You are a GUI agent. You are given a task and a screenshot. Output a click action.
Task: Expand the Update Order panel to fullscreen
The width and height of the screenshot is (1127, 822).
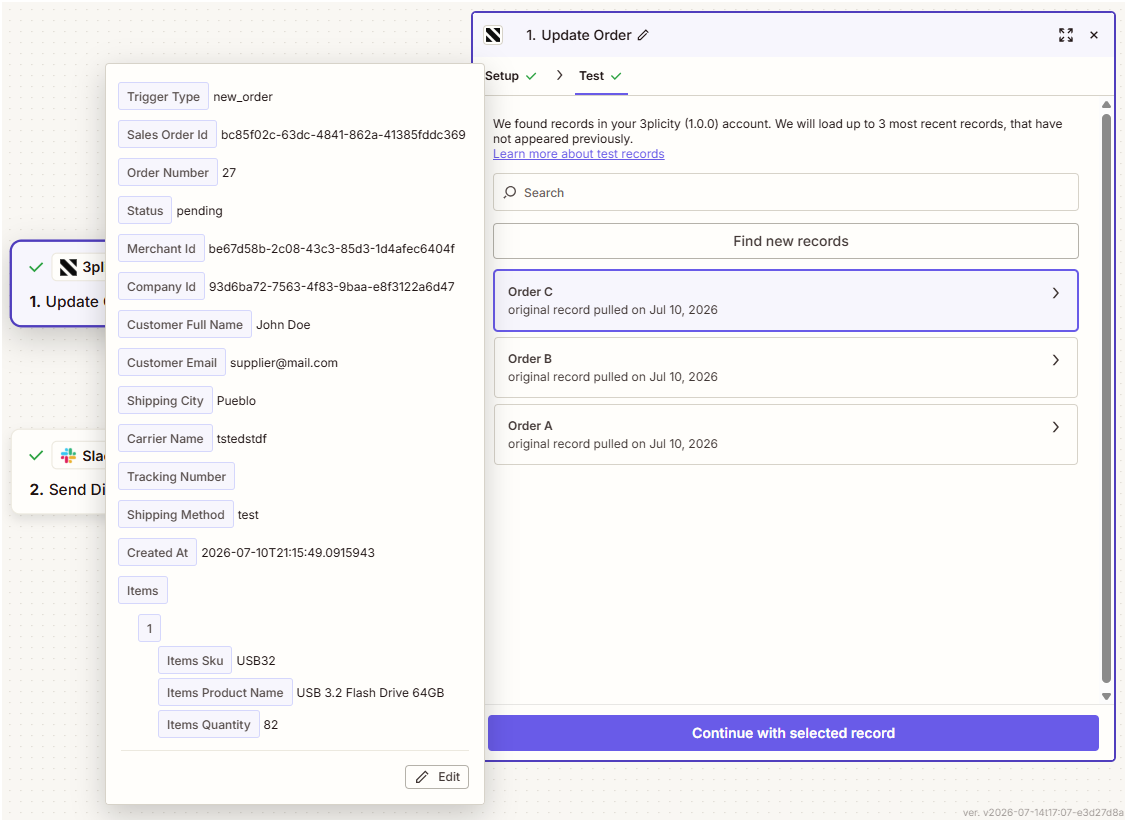(1065, 35)
